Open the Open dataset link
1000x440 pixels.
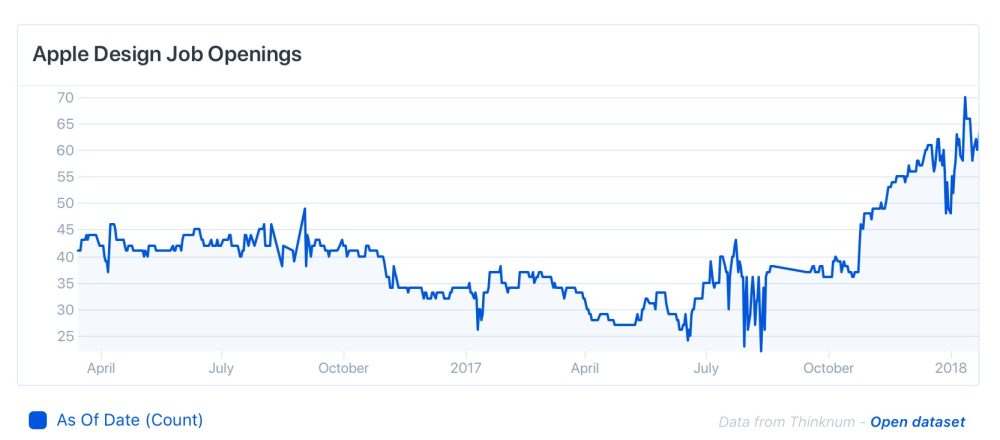point(917,422)
